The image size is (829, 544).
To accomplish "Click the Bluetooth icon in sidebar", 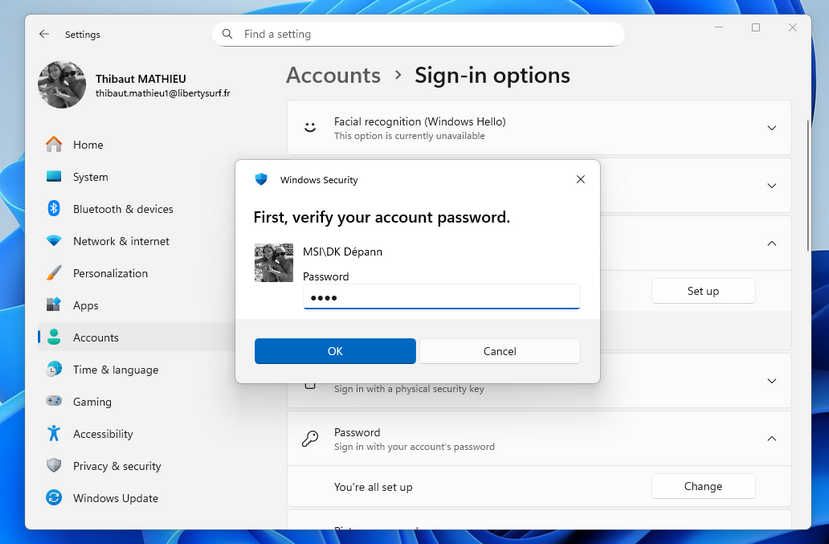I will [x=53, y=208].
